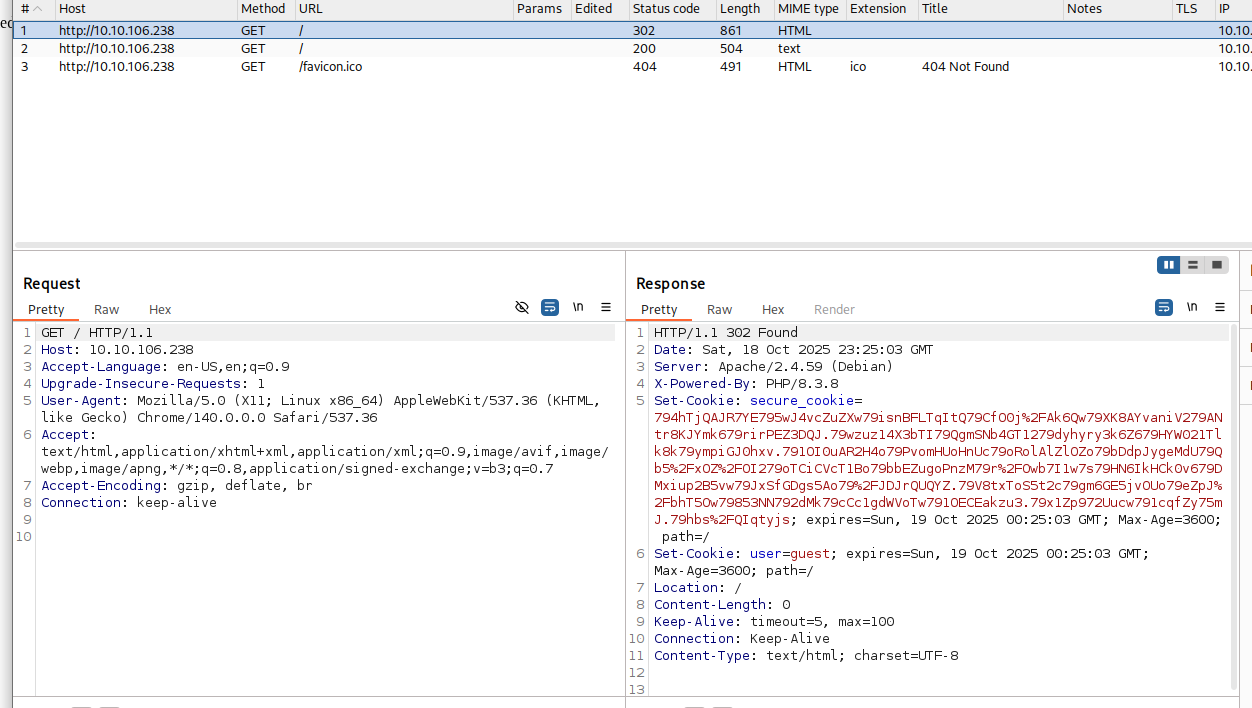Screen dimensions: 1252x708
Task: Sort history by the # column arrow
Action: [38, 9]
